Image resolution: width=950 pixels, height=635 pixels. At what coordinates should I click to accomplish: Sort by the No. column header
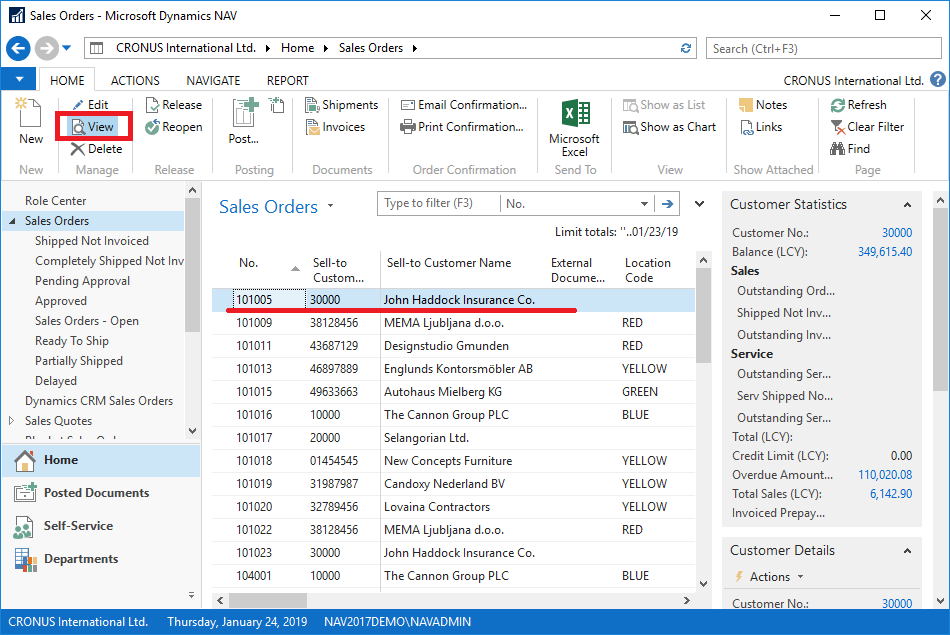(x=248, y=263)
